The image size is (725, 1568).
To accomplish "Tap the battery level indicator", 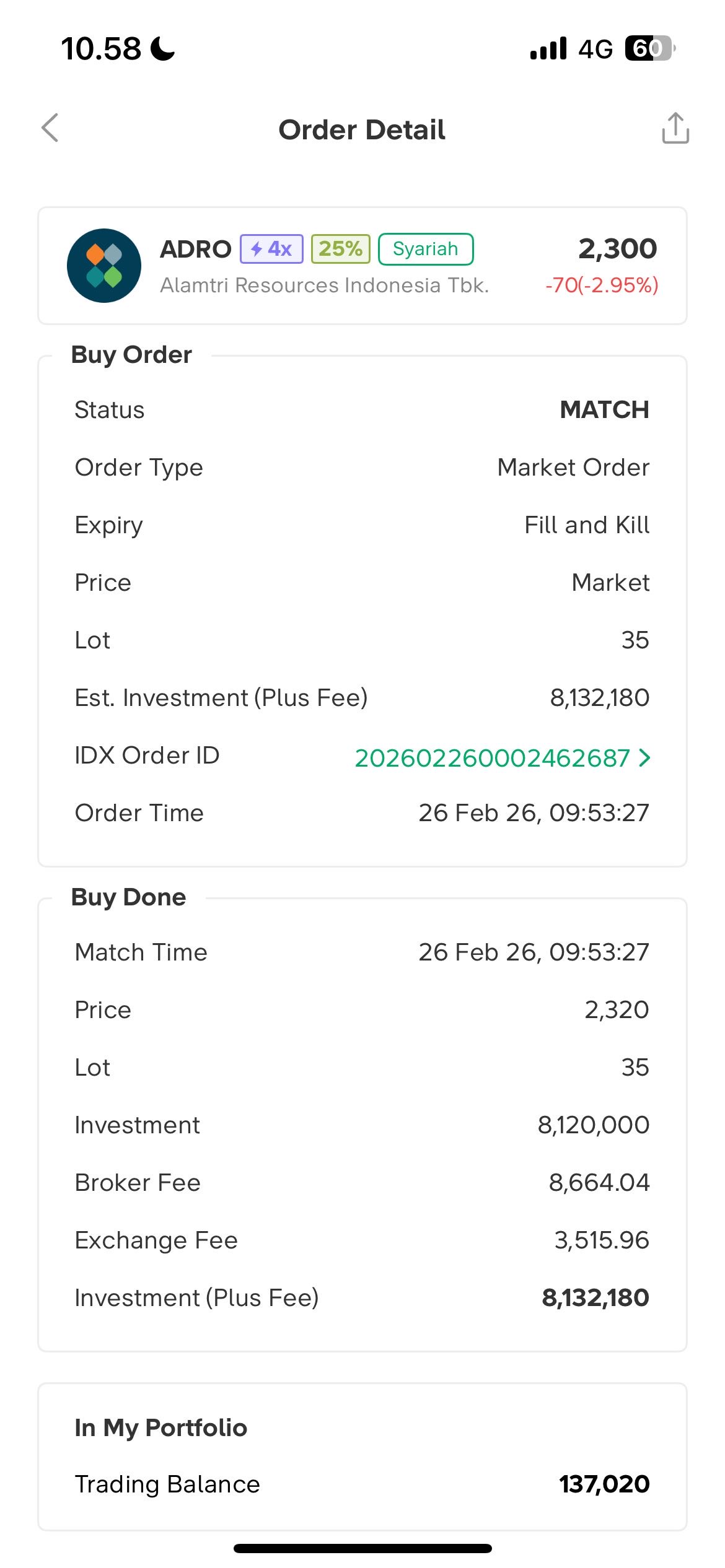I will pyautogui.click(x=649, y=48).
